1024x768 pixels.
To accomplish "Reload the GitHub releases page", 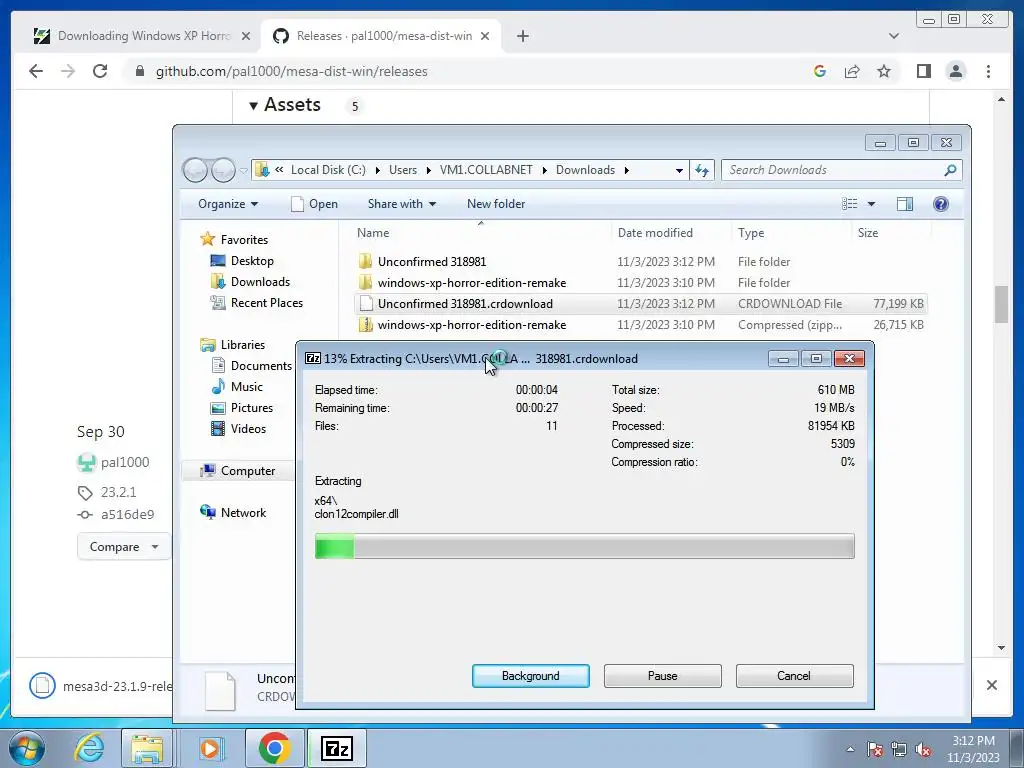I will coord(100,71).
